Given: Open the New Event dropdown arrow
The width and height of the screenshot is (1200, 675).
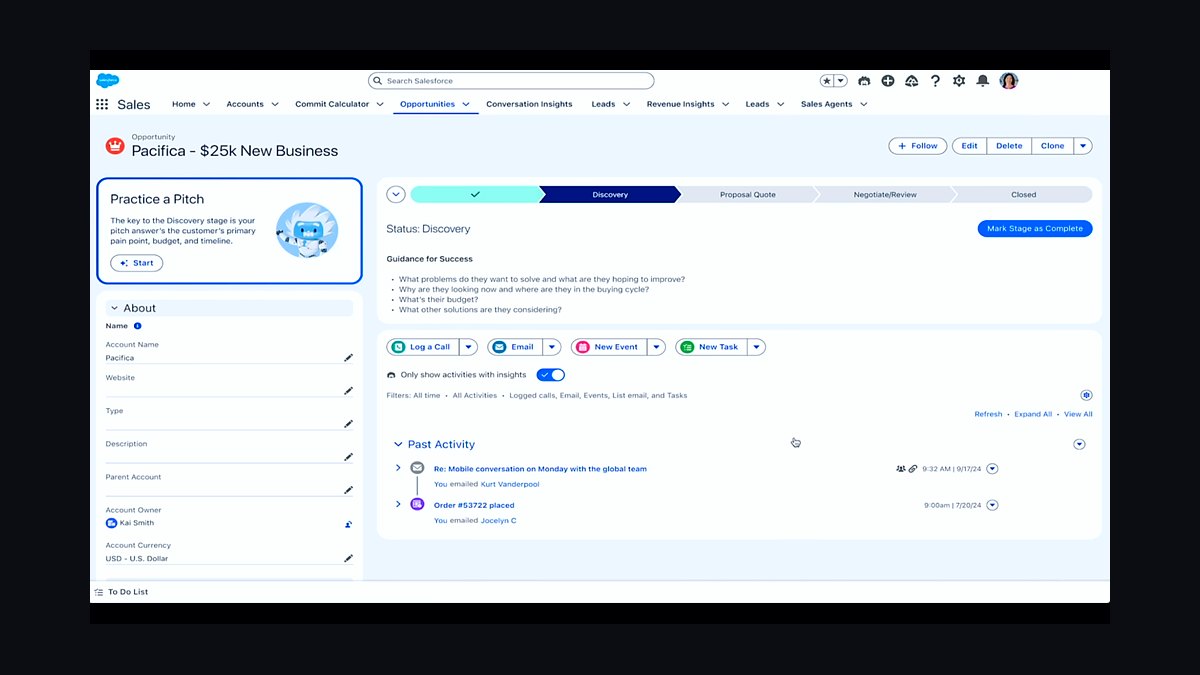Looking at the screenshot, I should [656, 347].
